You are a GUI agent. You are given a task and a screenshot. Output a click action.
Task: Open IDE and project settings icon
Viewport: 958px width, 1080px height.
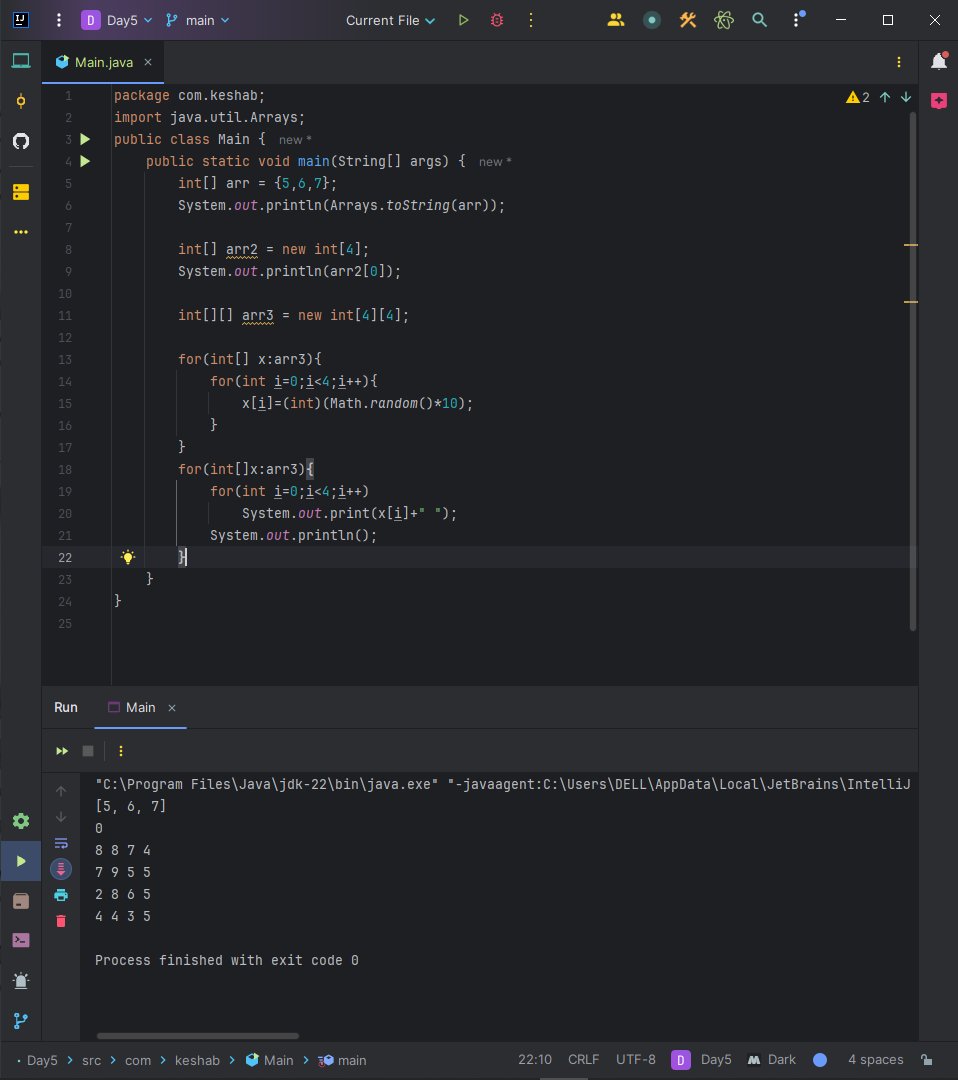click(x=798, y=19)
